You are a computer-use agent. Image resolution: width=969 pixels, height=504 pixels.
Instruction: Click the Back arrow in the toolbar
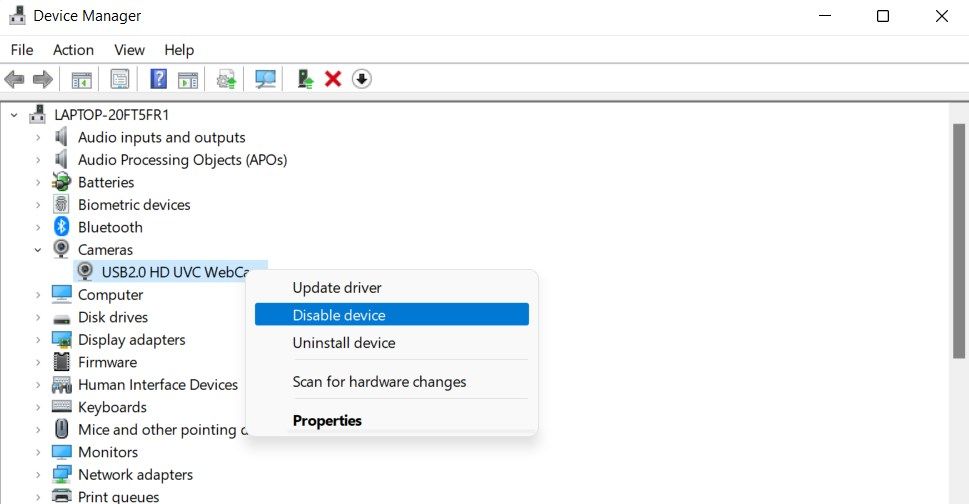pos(14,79)
